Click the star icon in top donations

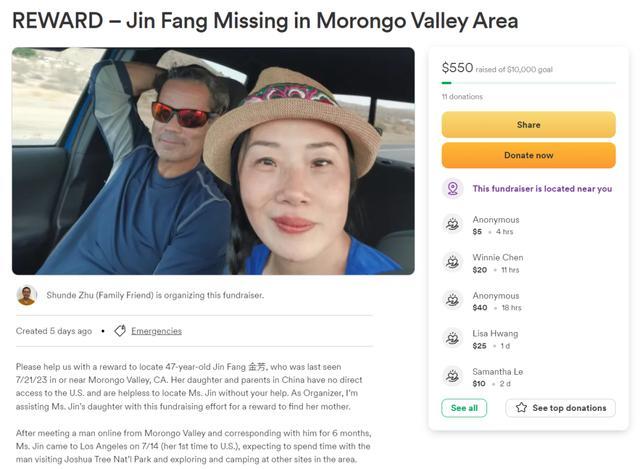[x=521, y=408]
